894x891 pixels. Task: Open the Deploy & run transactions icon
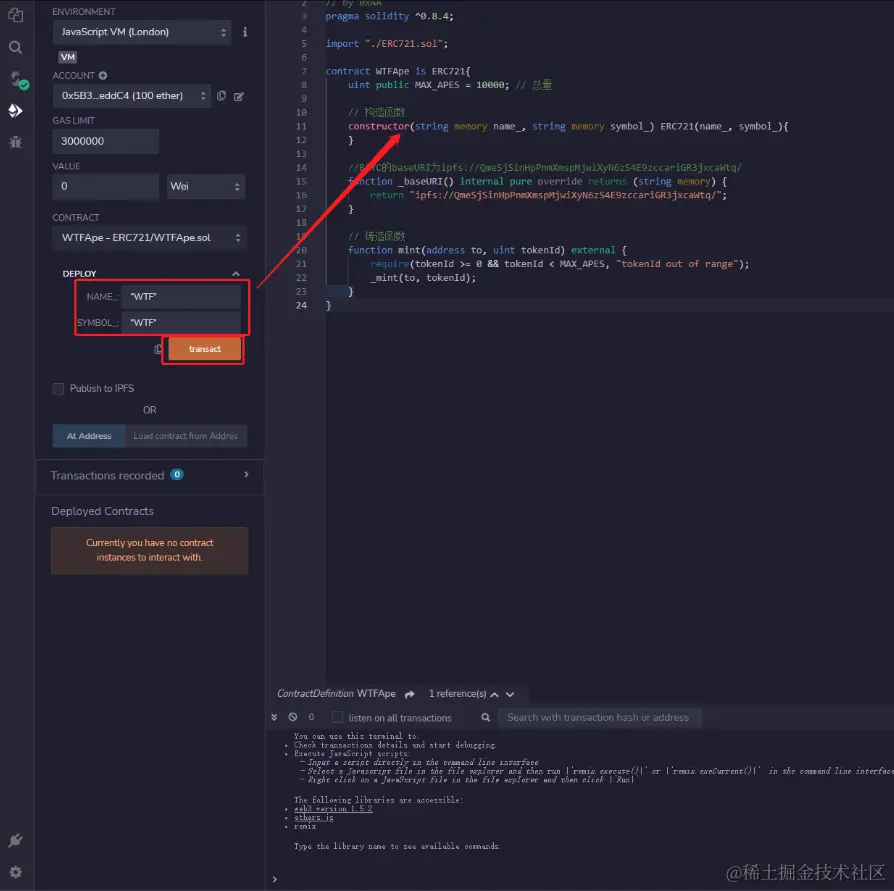(x=15, y=111)
